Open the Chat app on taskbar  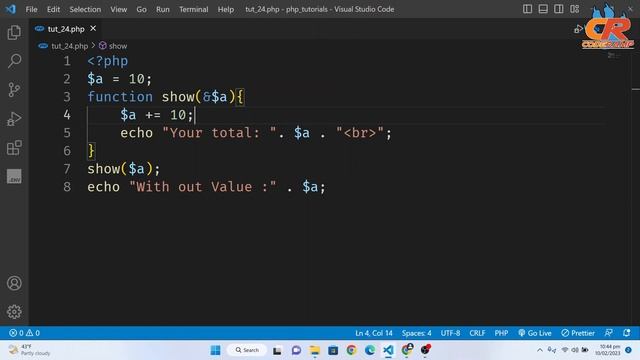(296, 350)
